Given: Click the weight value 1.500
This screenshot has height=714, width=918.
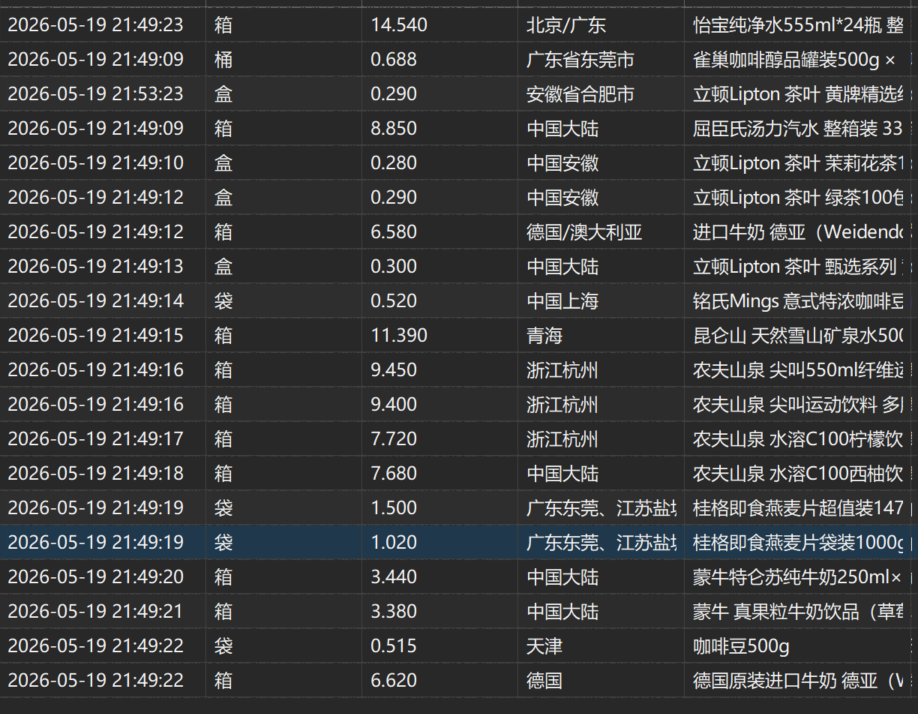Looking at the screenshot, I should click(393, 509).
